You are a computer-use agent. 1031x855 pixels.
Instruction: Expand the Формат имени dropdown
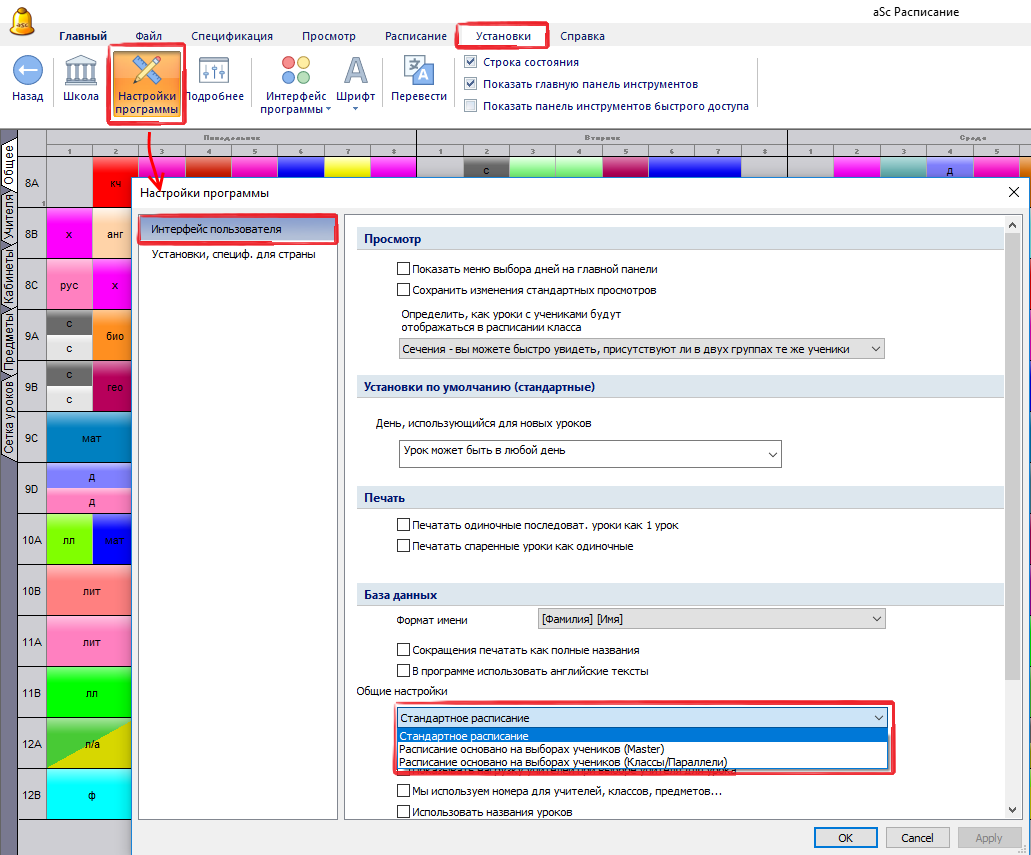coord(711,619)
